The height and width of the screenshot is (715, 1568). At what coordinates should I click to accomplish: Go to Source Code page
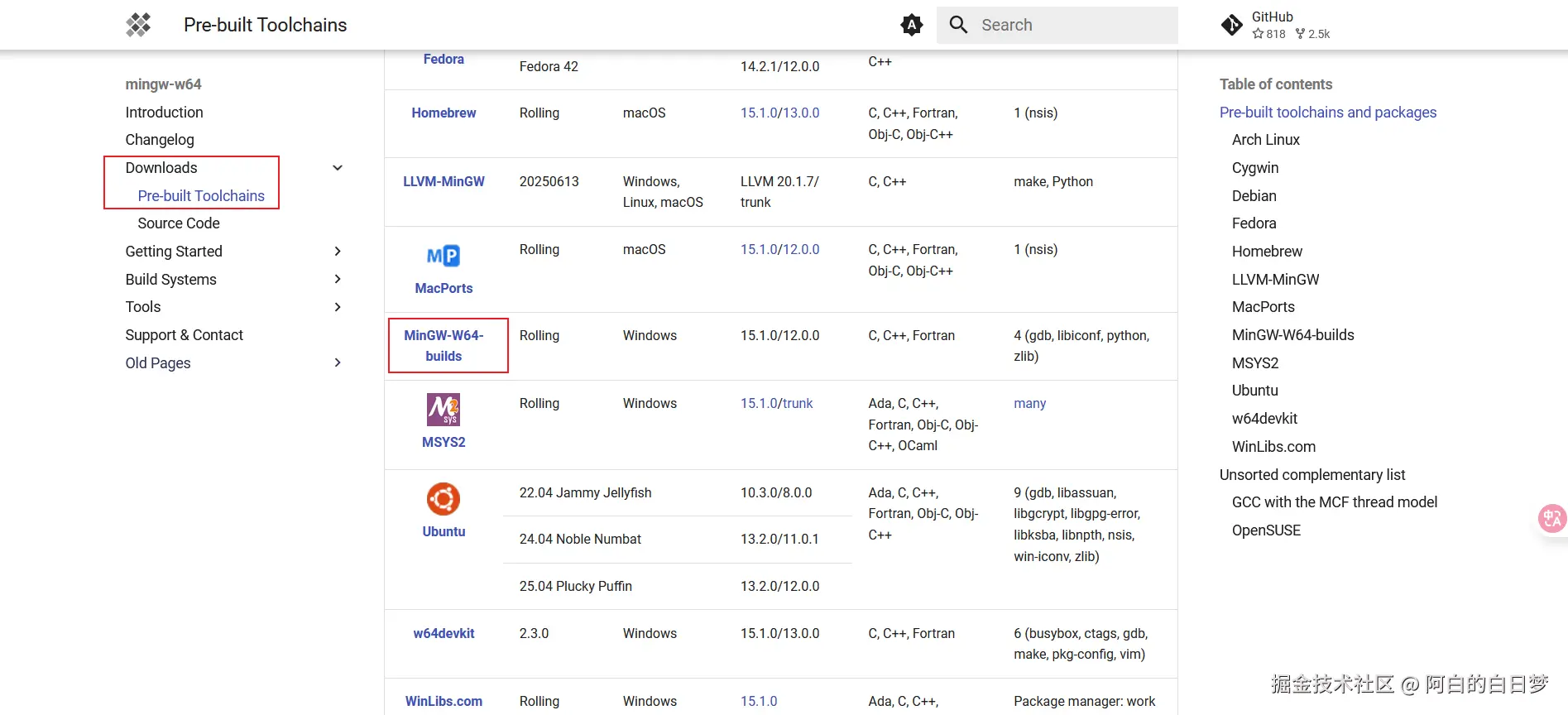179,223
